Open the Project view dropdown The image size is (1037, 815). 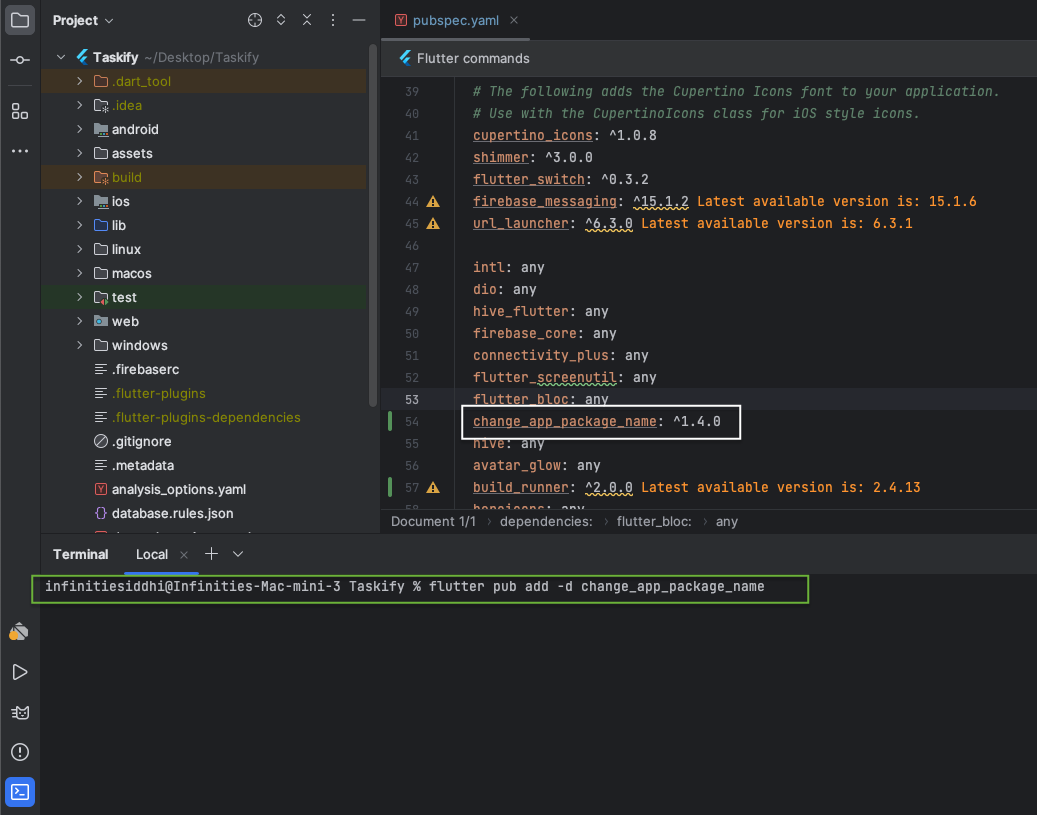click(x=83, y=21)
